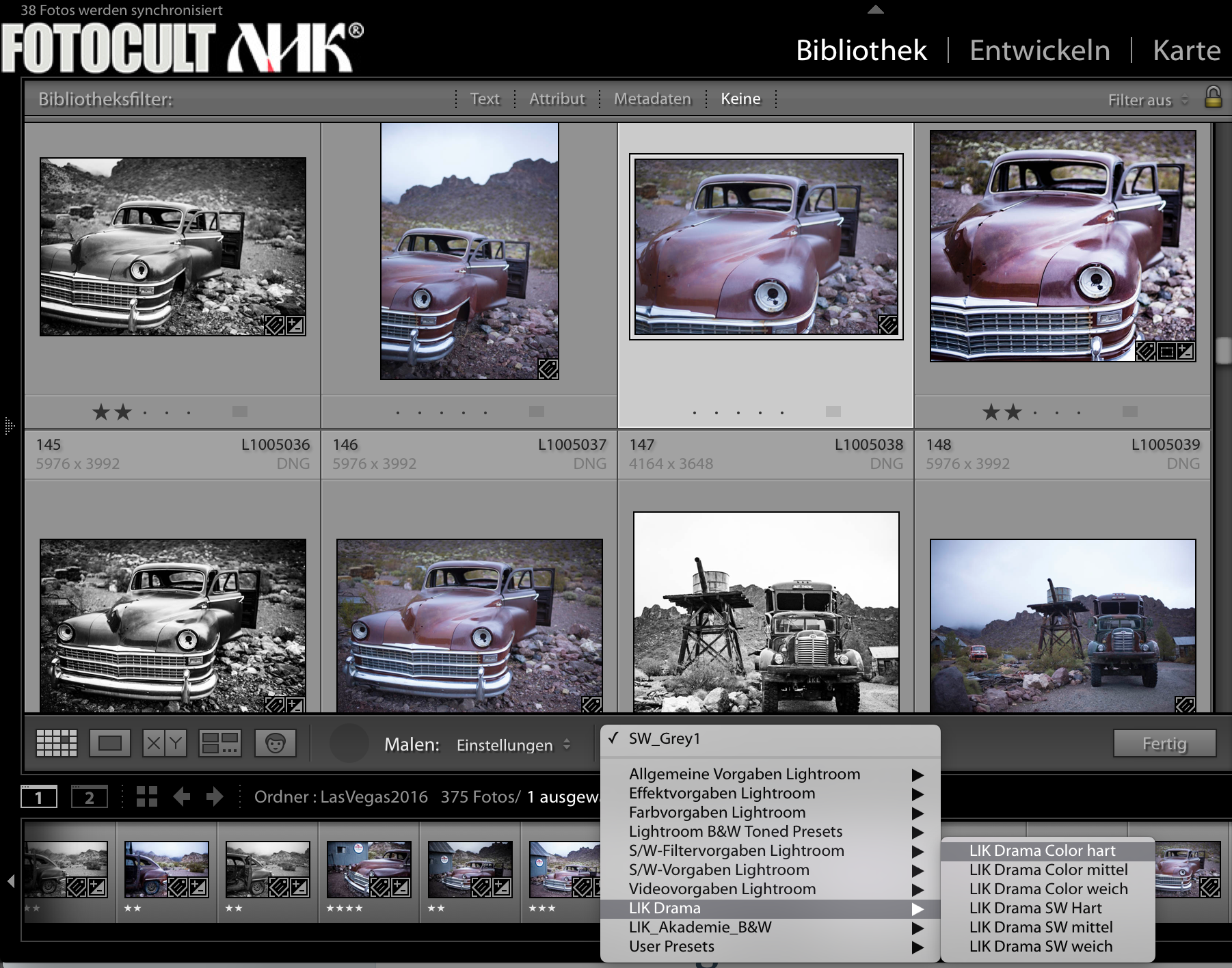Click develop adjustments badge on photo 148

tap(1186, 352)
